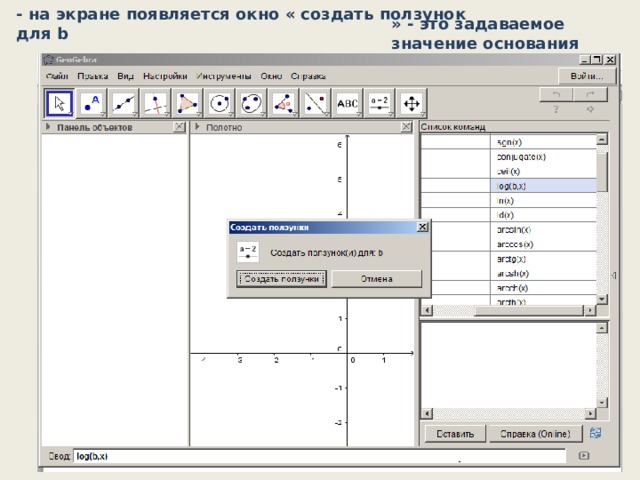The image size is (640, 480).
Task: Close the Панель объектов panel
Action: pyautogui.click(x=179, y=127)
